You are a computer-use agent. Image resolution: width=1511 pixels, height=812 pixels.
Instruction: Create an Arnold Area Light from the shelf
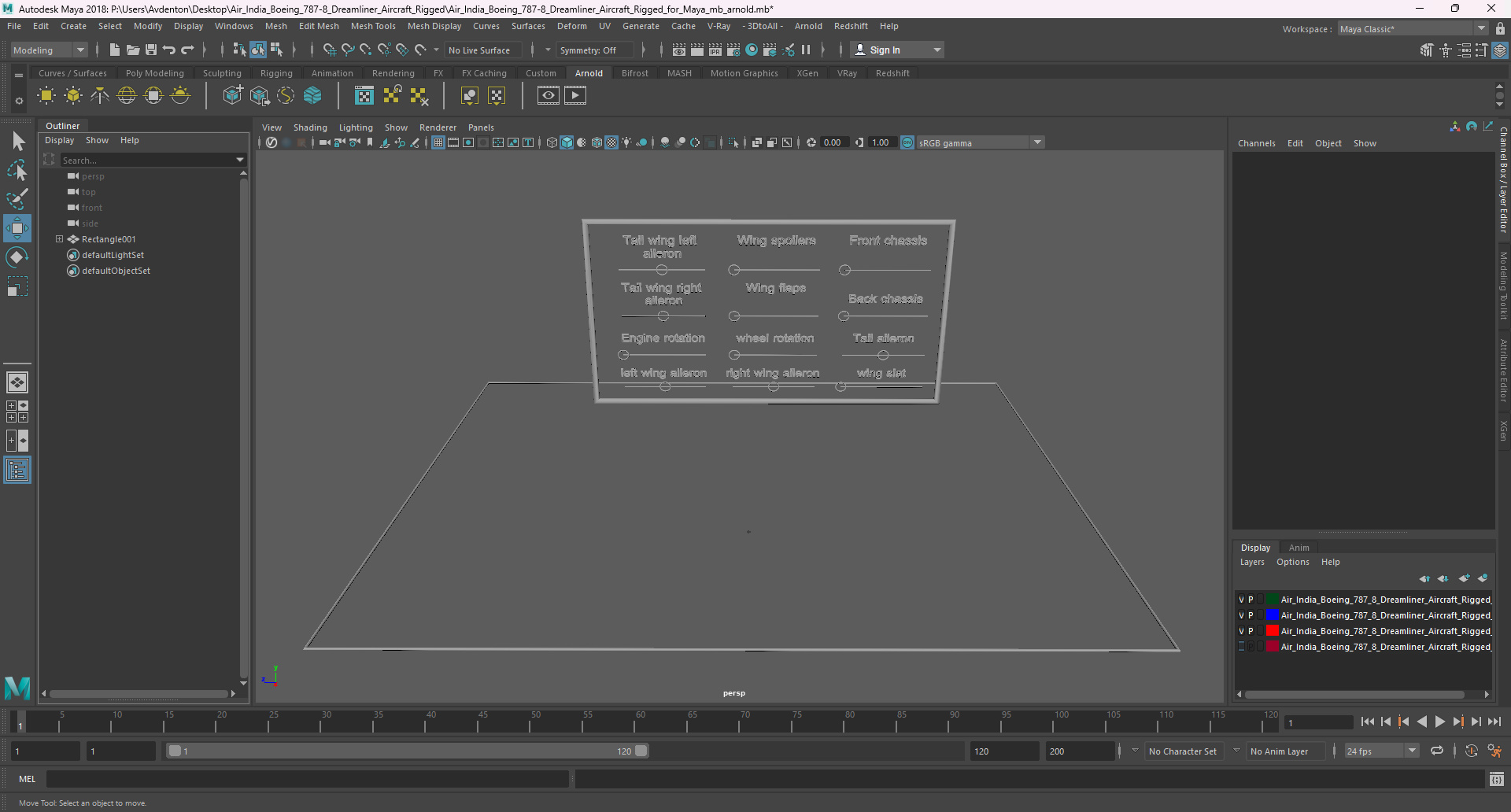tap(46, 96)
